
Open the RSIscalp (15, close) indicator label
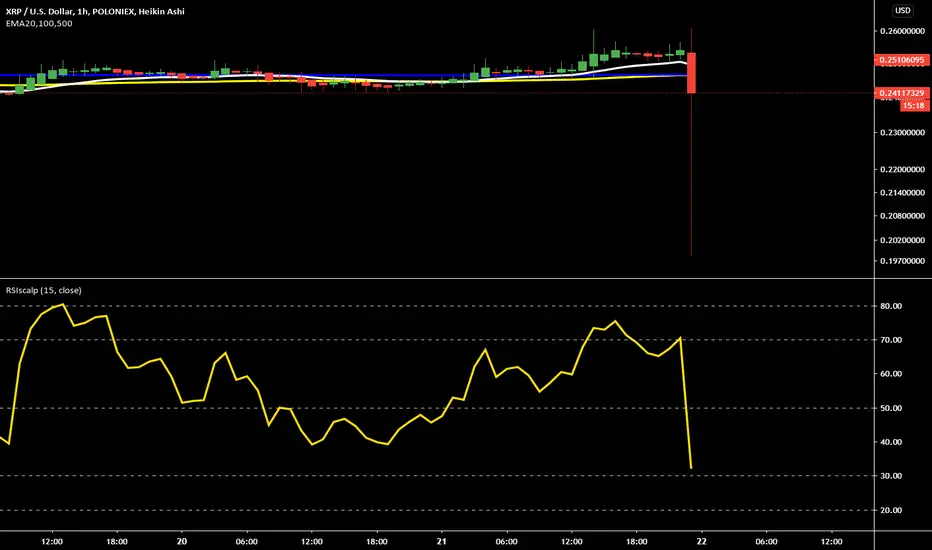[43, 290]
